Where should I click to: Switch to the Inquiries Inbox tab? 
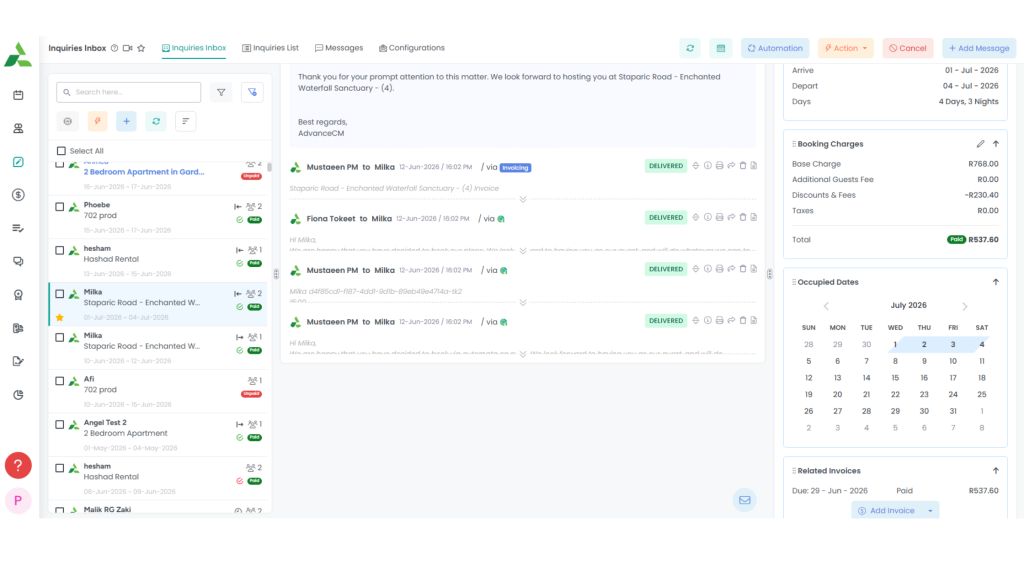point(194,48)
